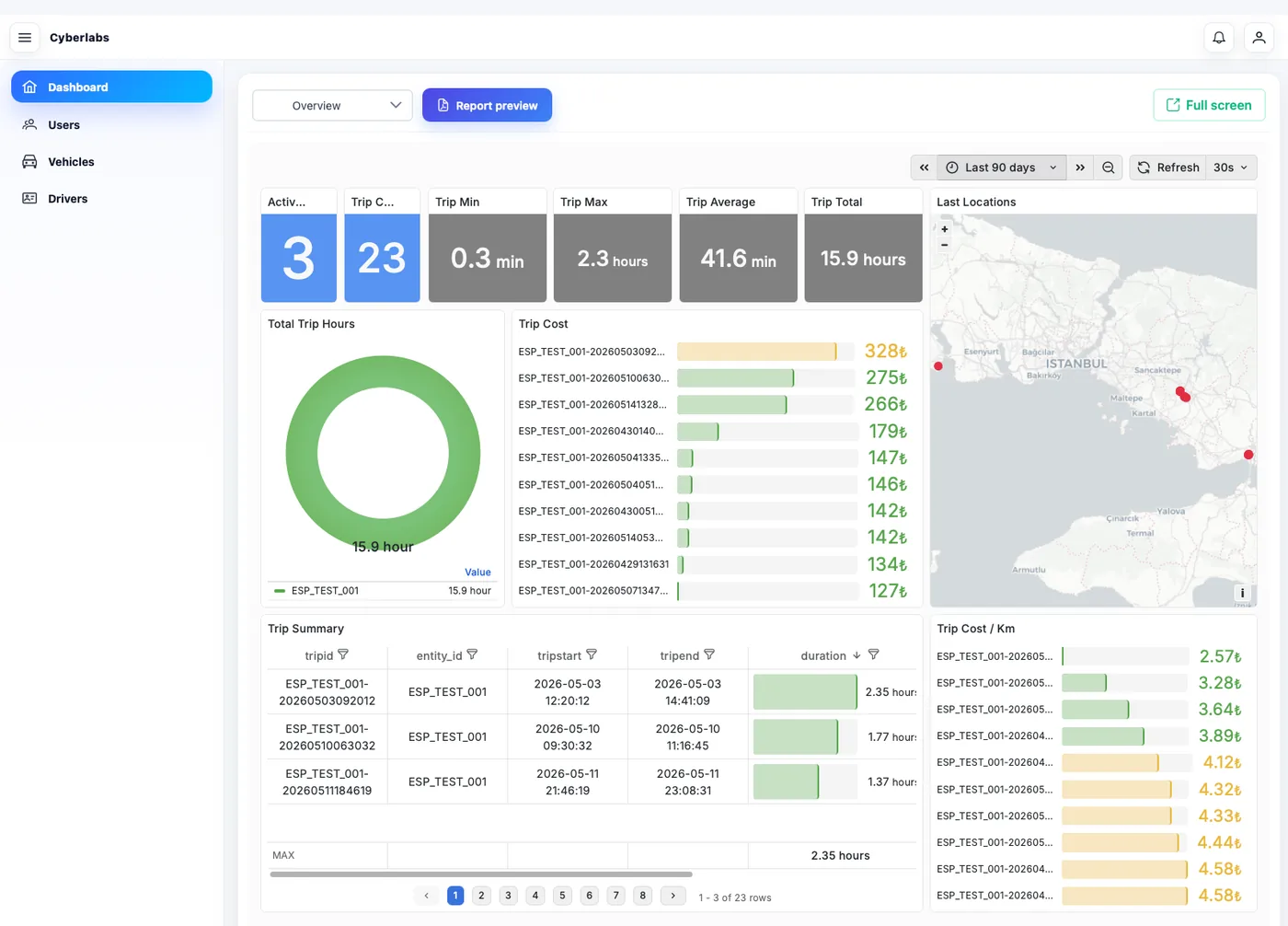The height and width of the screenshot is (926, 1288).
Task: Click the map zoom in plus
Action: (x=945, y=229)
